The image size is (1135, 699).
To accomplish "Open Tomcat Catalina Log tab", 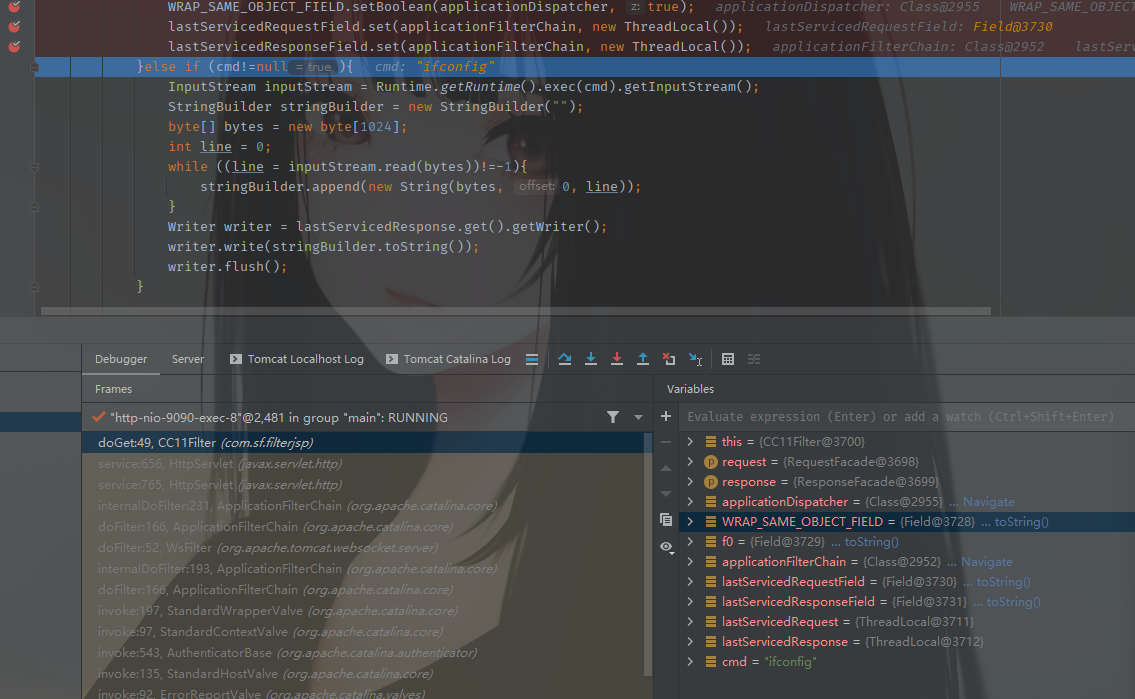I will 449,360.
